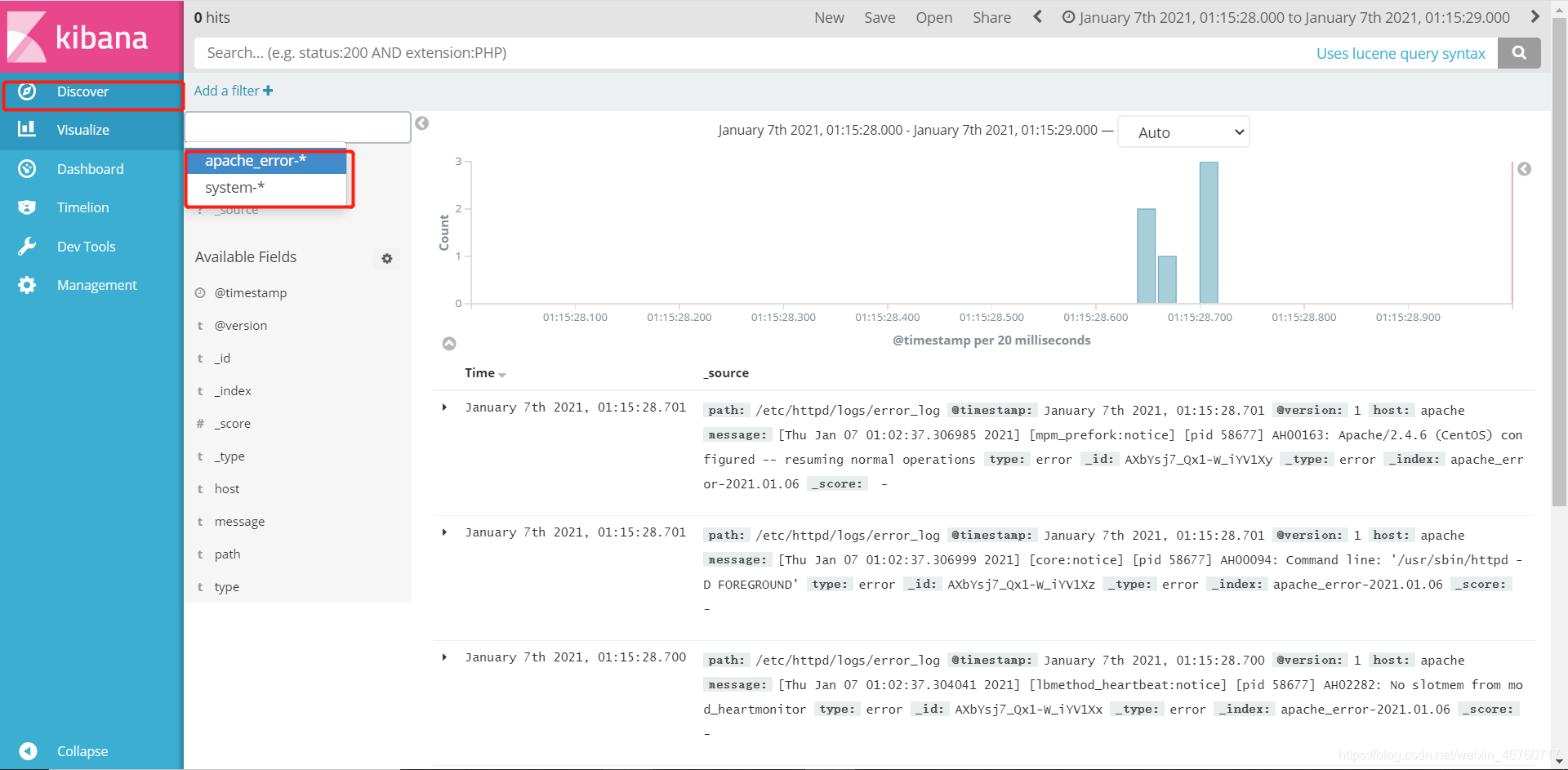Open the Timelion mask icon

click(x=27, y=207)
